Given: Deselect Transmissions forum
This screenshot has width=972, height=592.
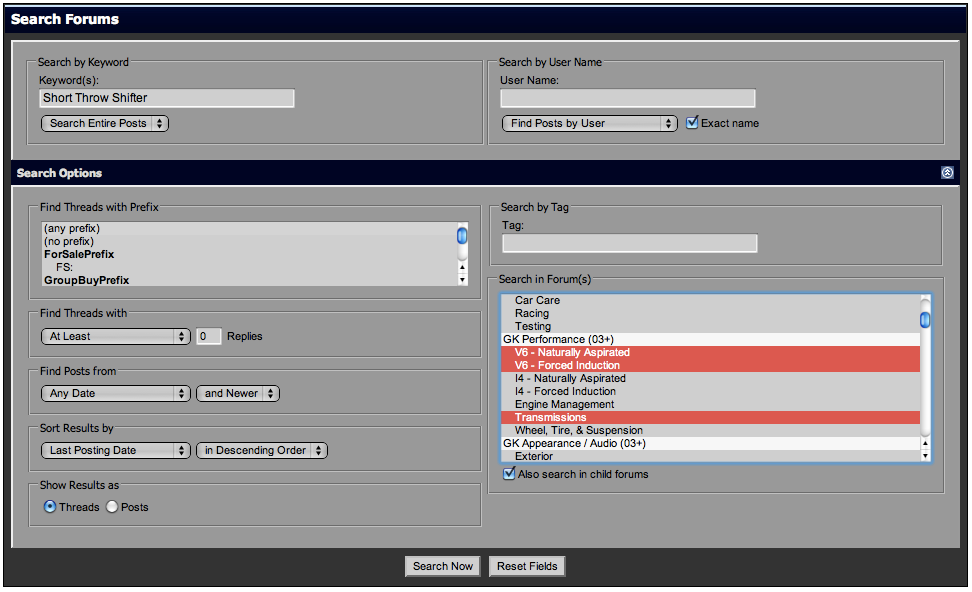Looking at the screenshot, I should (x=710, y=417).
